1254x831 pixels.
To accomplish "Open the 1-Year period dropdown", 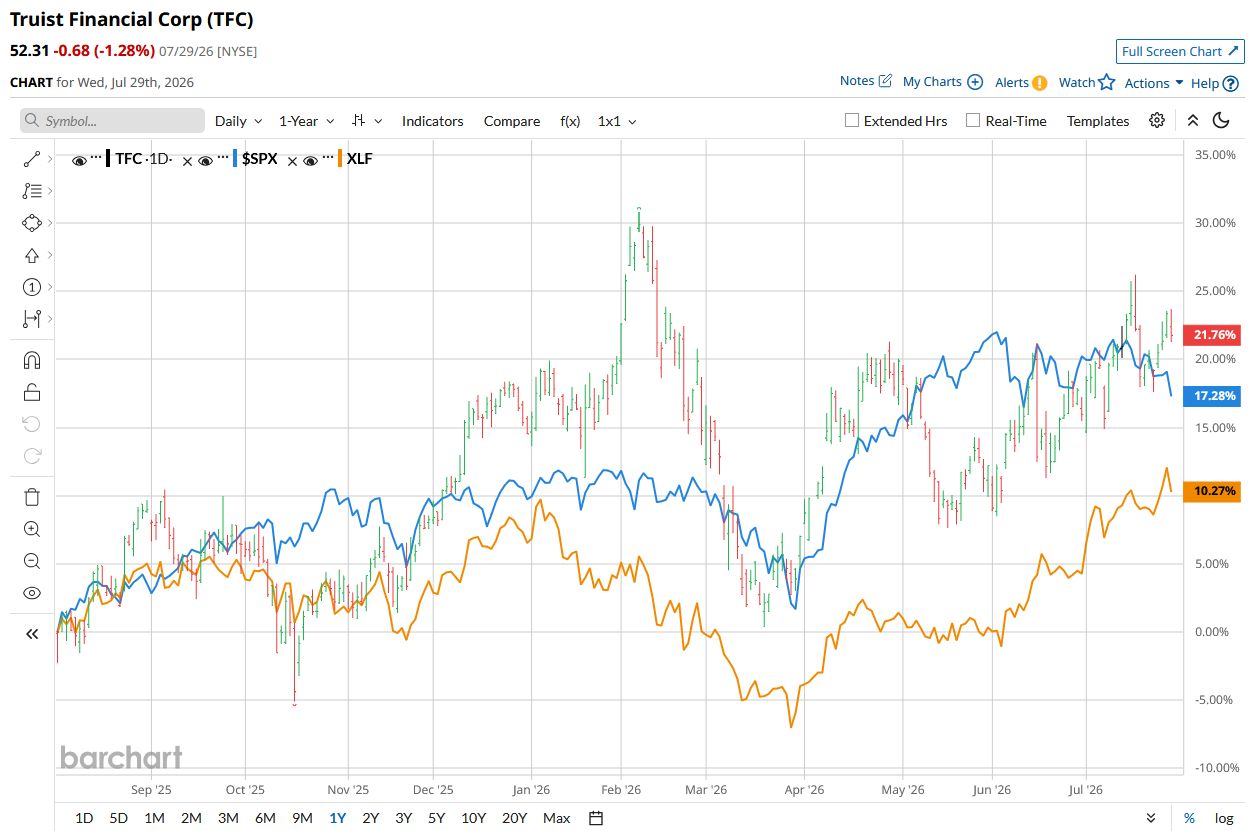I will pos(306,121).
